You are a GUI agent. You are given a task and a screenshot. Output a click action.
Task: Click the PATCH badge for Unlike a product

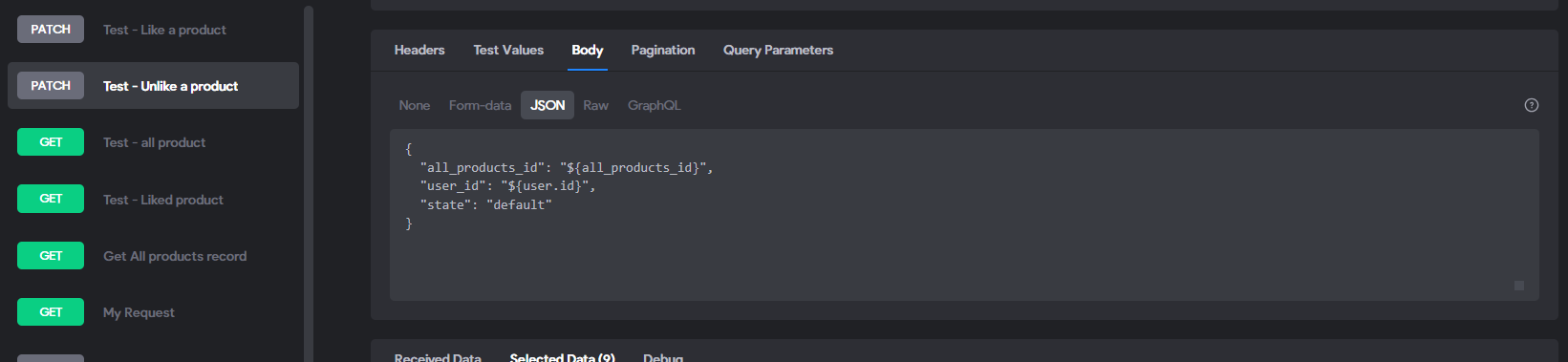coord(51,86)
